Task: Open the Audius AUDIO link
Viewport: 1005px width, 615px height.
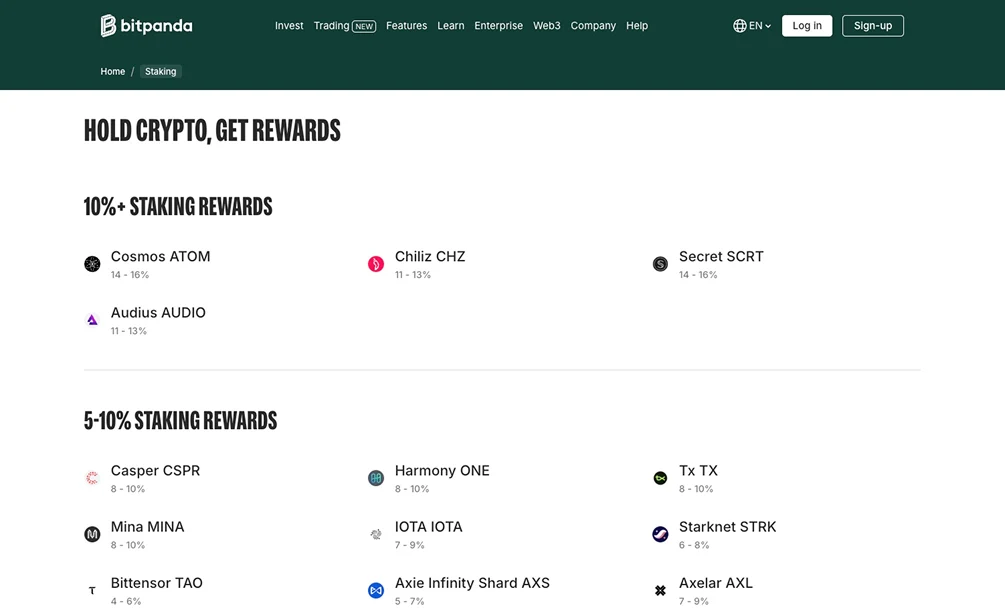Action: [158, 313]
